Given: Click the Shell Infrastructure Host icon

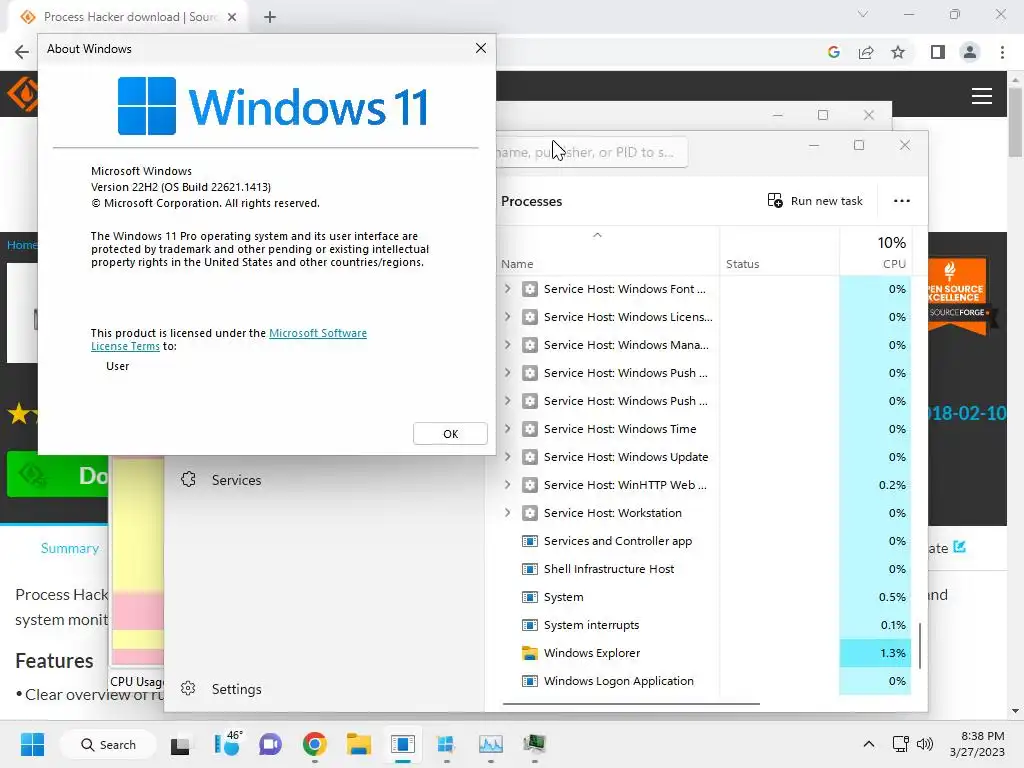Looking at the screenshot, I should [530, 569].
